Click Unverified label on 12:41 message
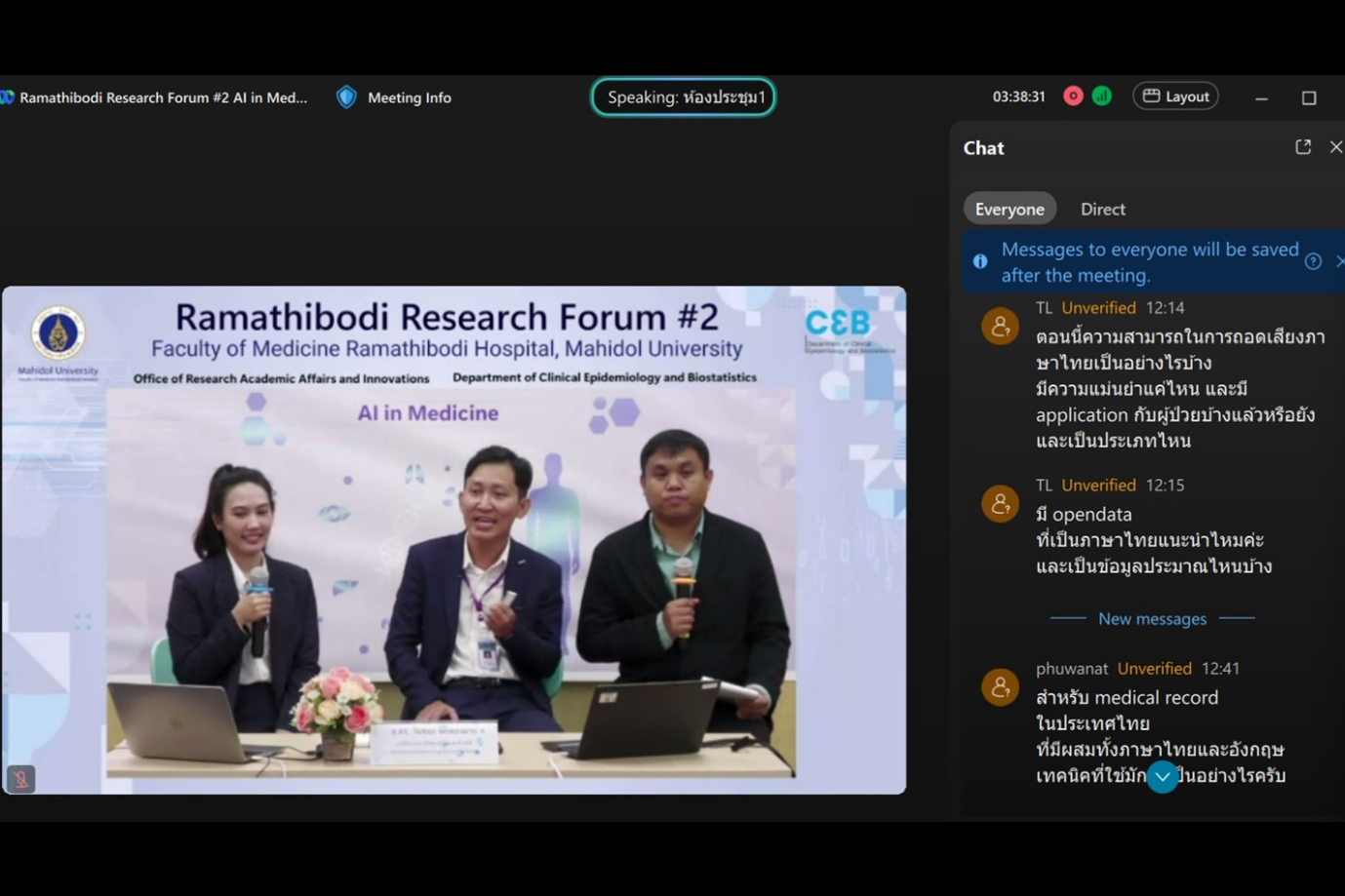This screenshot has width=1345, height=896. tap(1154, 668)
